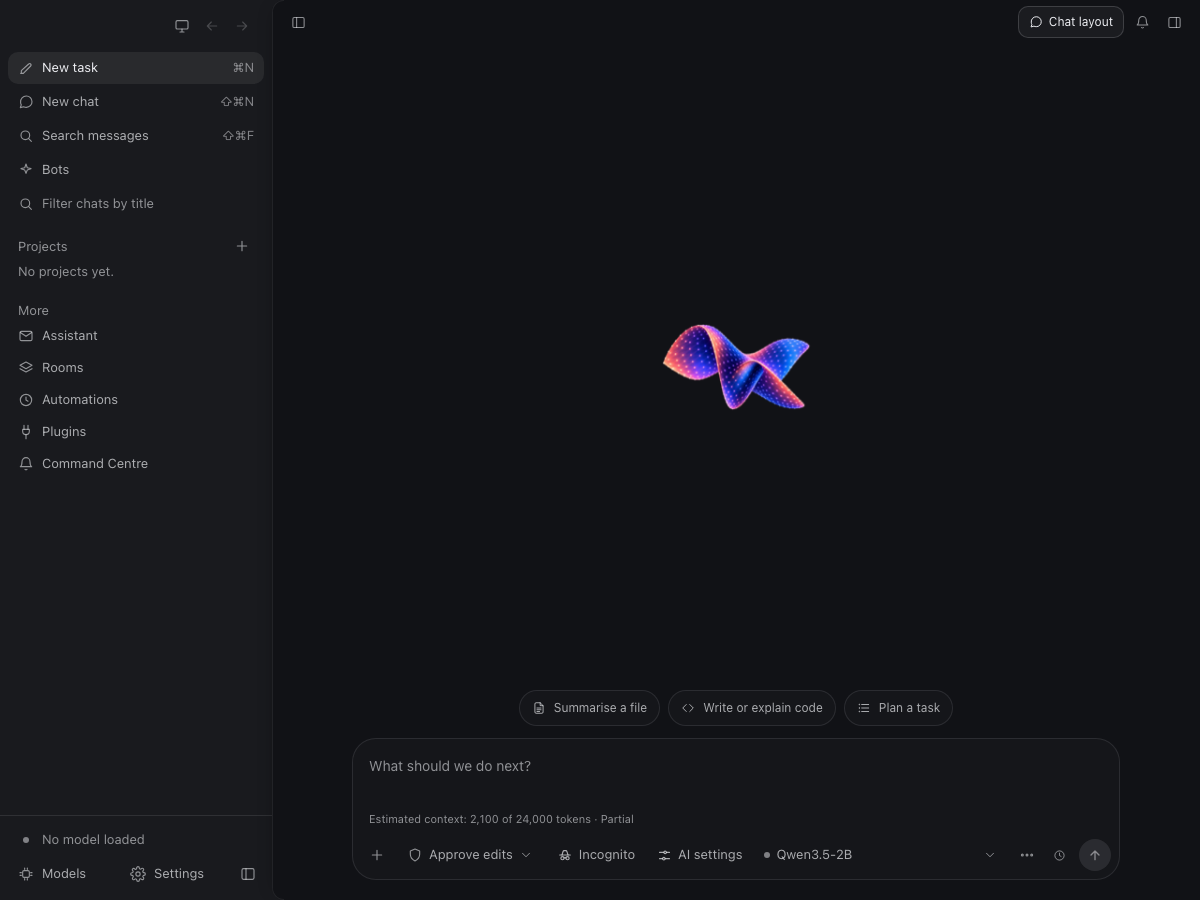
Task: Toggle Incognito mode
Action: [597, 855]
